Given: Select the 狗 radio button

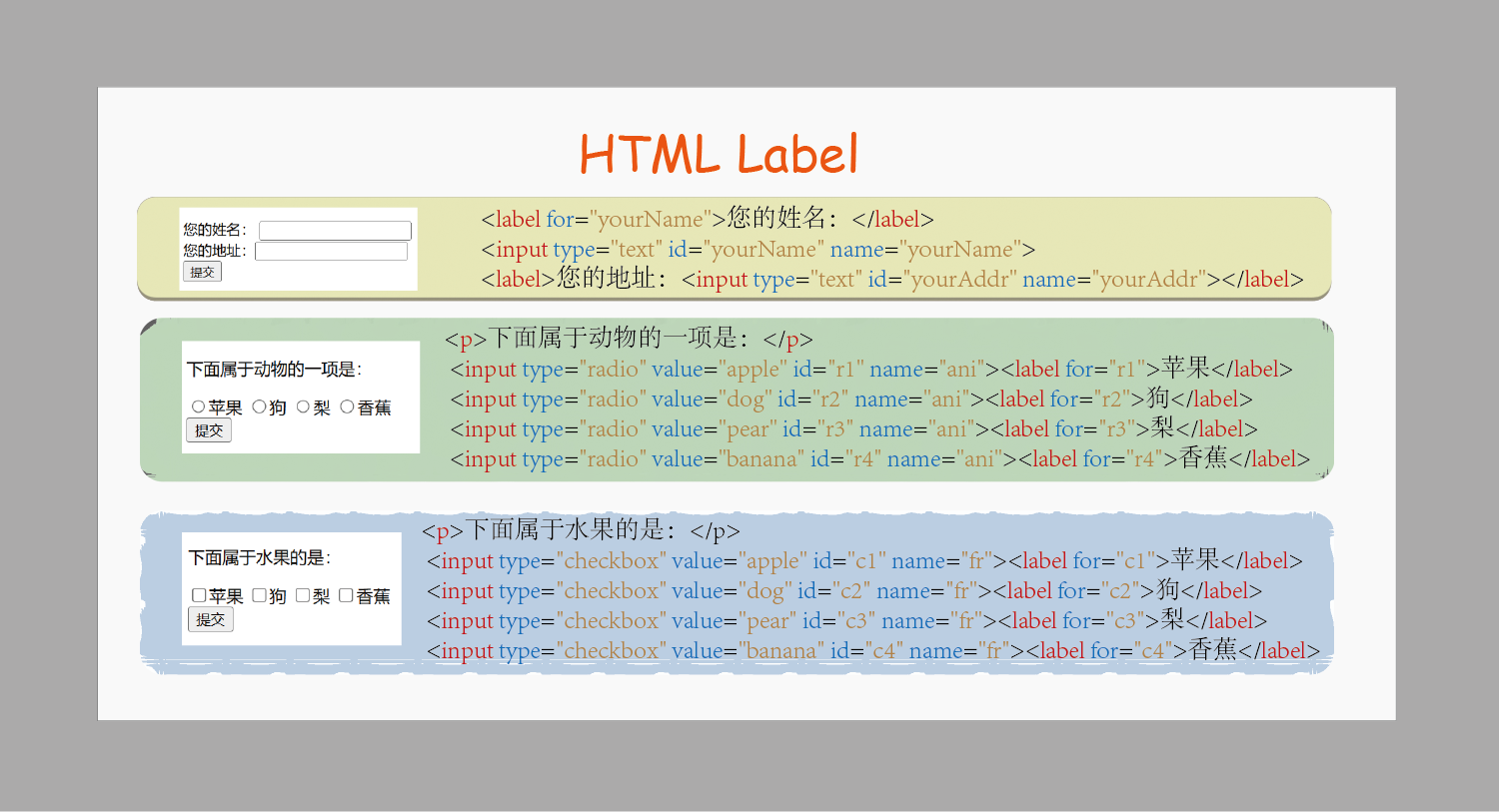Looking at the screenshot, I should point(259,406).
